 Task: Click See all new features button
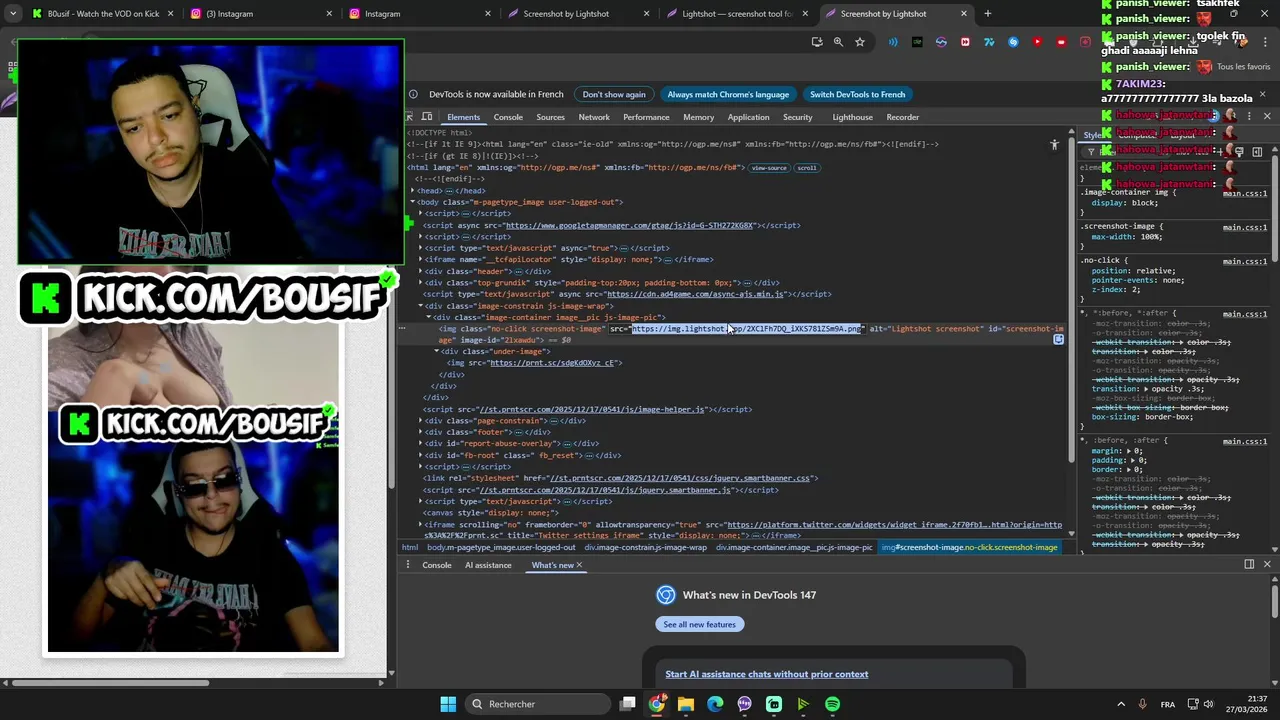(x=699, y=624)
